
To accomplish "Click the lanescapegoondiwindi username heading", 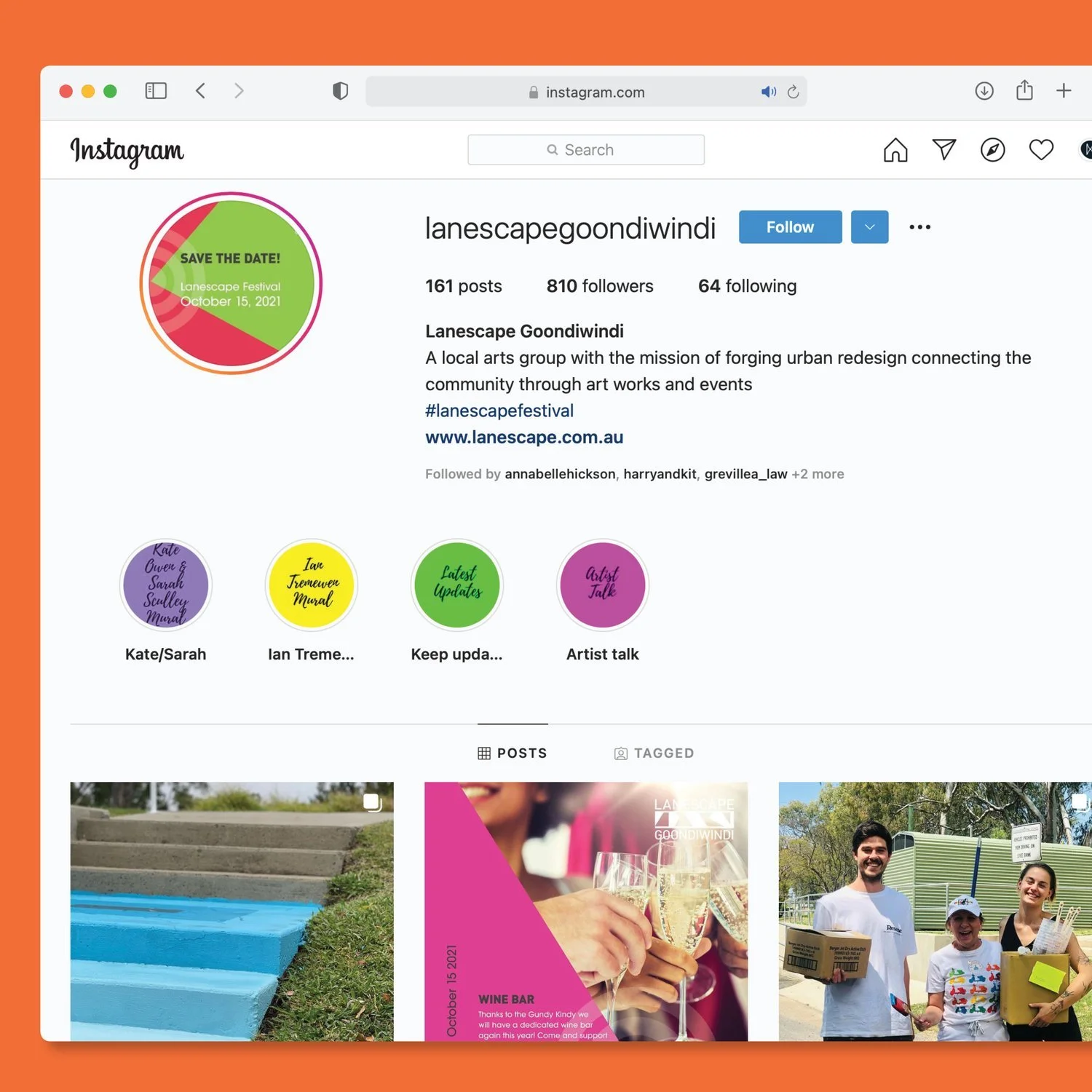I will point(570,228).
